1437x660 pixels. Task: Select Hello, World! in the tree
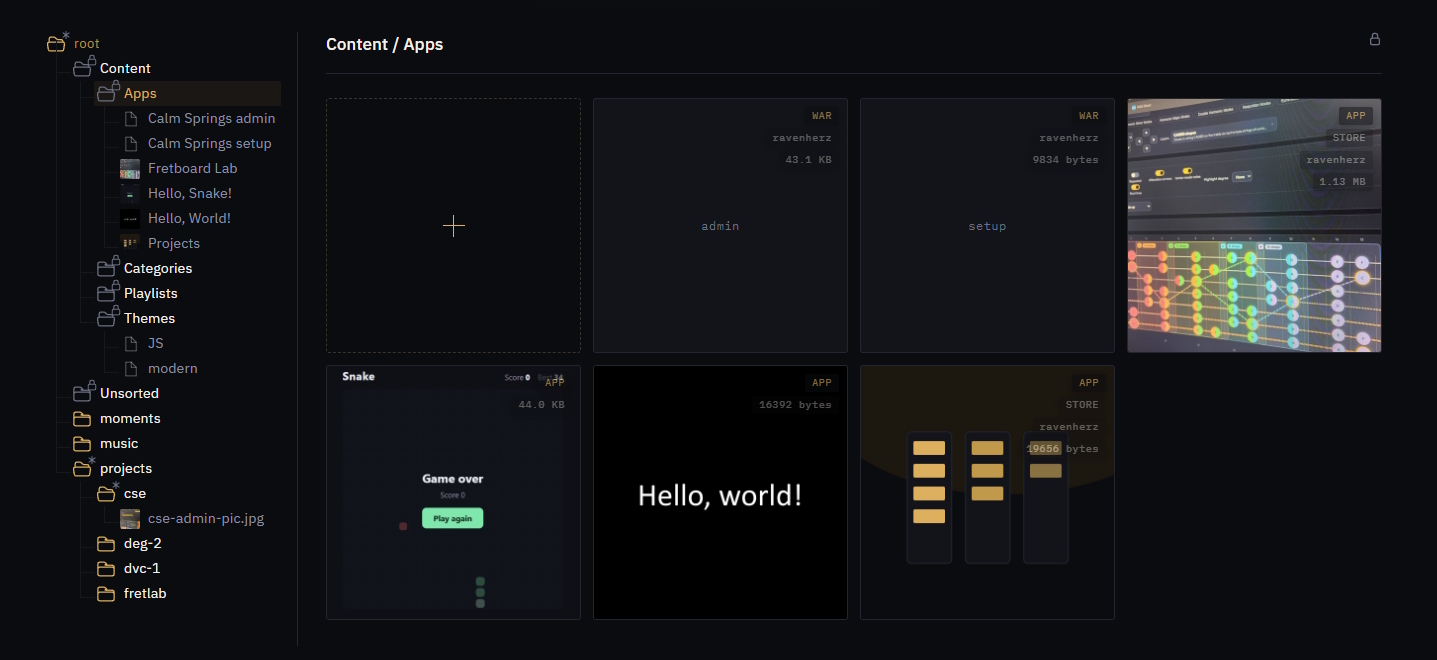click(190, 218)
